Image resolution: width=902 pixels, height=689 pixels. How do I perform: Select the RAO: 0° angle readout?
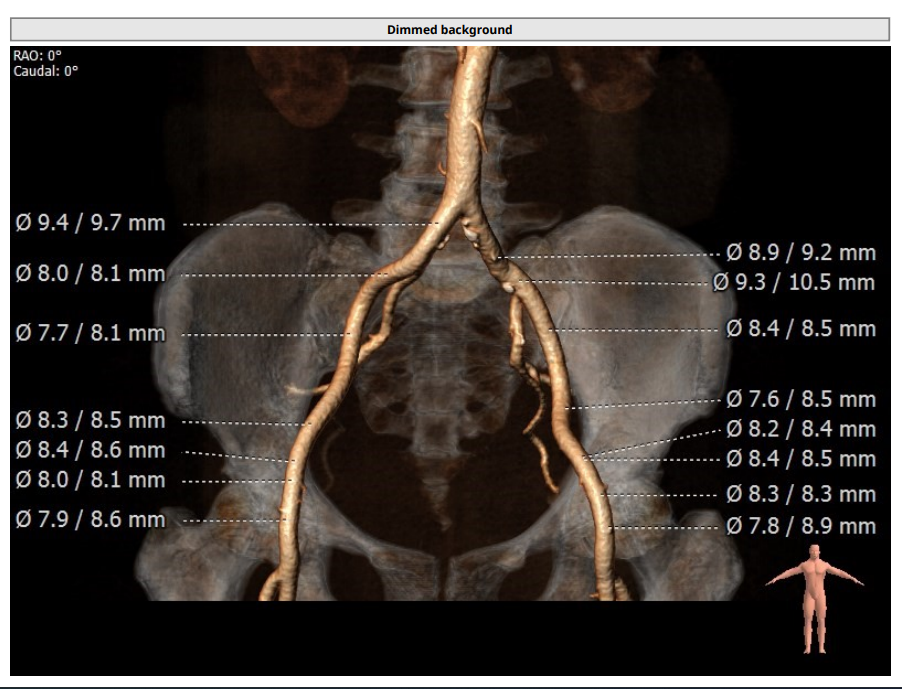[37, 56]
